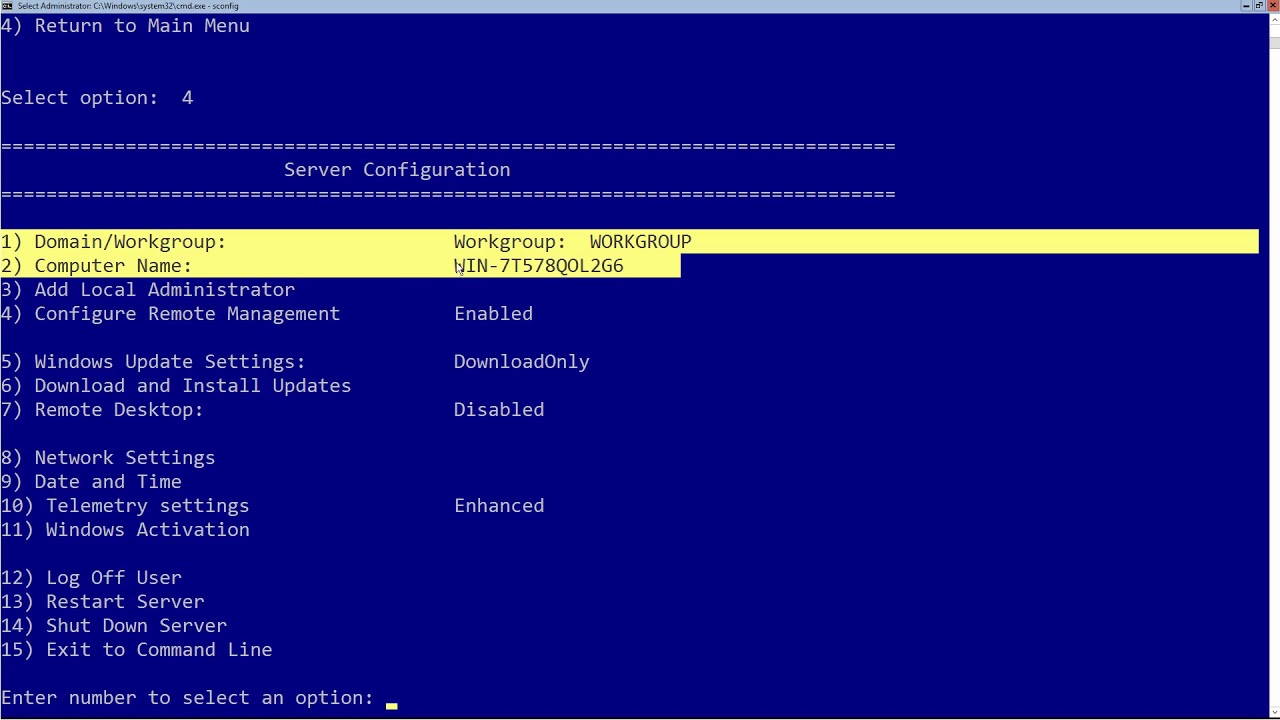
Task: Click the vertical scrollbar of the console
Action: tap(1274, 365)
